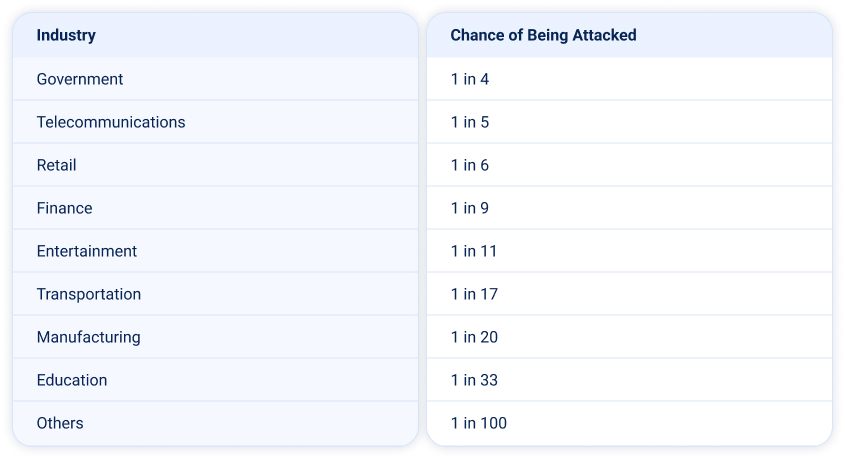Select the 1 in 17 cell
The width and height of the screenshot is (845, 459).
pos(474,294)
